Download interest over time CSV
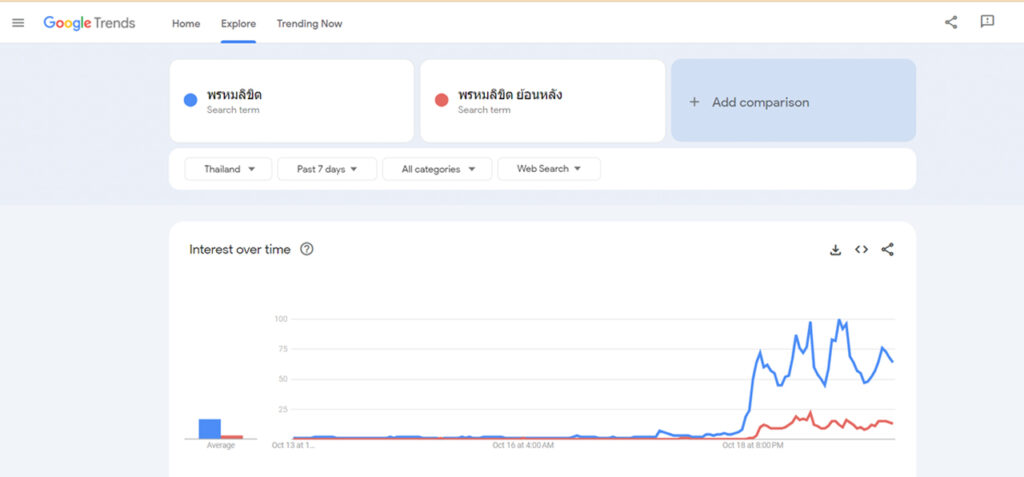Viewport: 1024px width, 477px height. pyautogui.click(x=835, y=250)
